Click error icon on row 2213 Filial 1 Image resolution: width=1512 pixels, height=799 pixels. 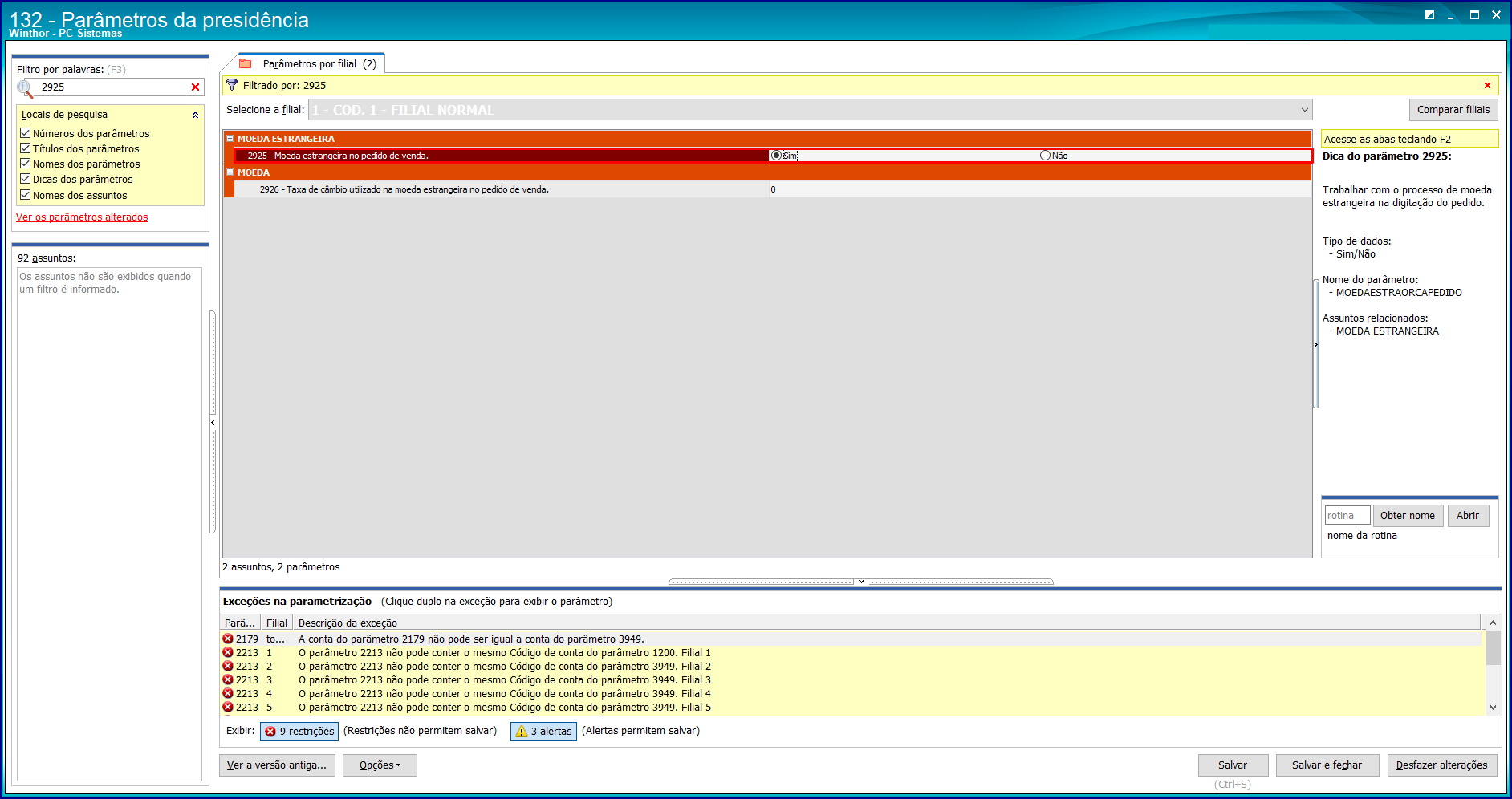[228, 653]
